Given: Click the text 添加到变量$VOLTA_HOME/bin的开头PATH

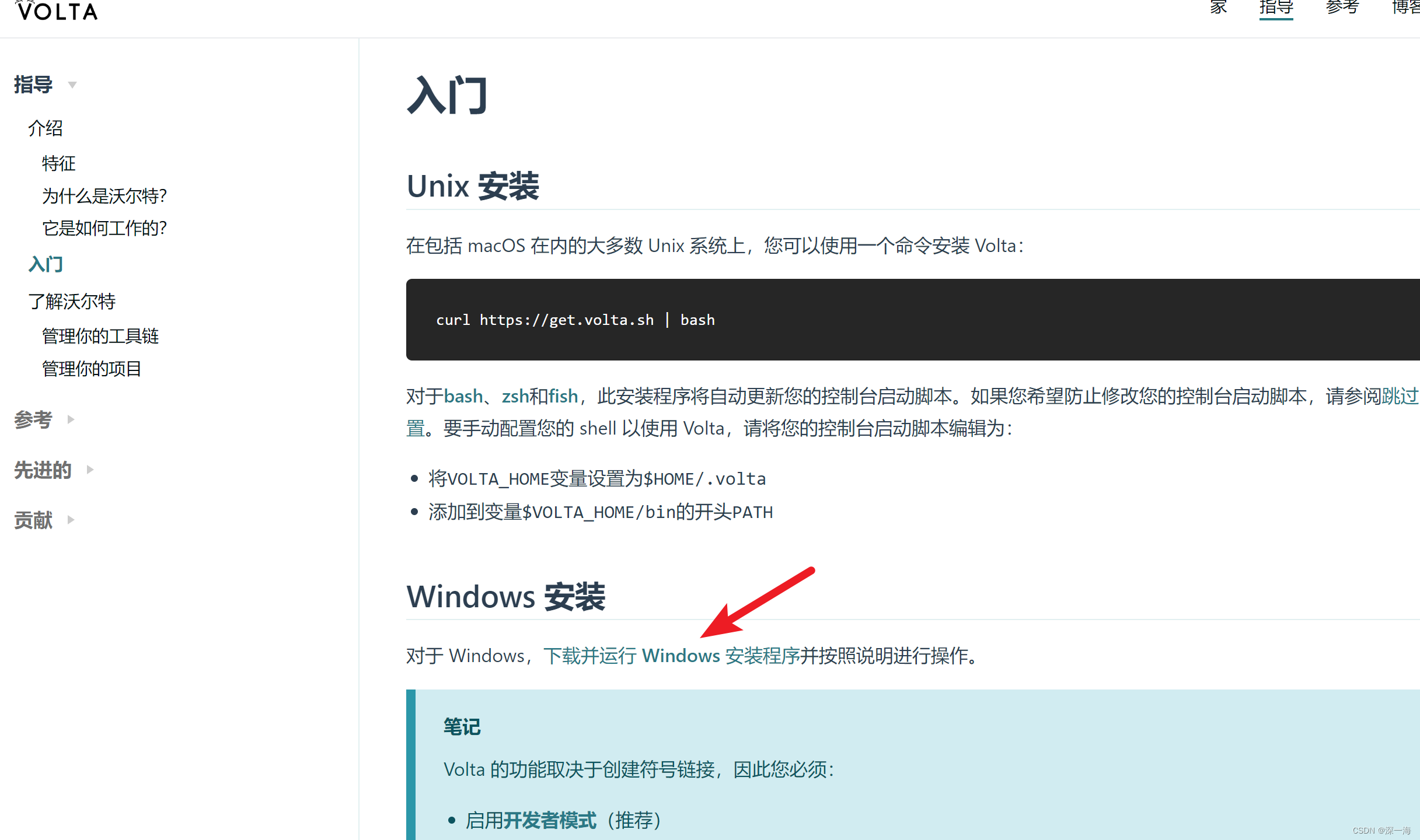Looking at the screenshot, I should point(601,512).
